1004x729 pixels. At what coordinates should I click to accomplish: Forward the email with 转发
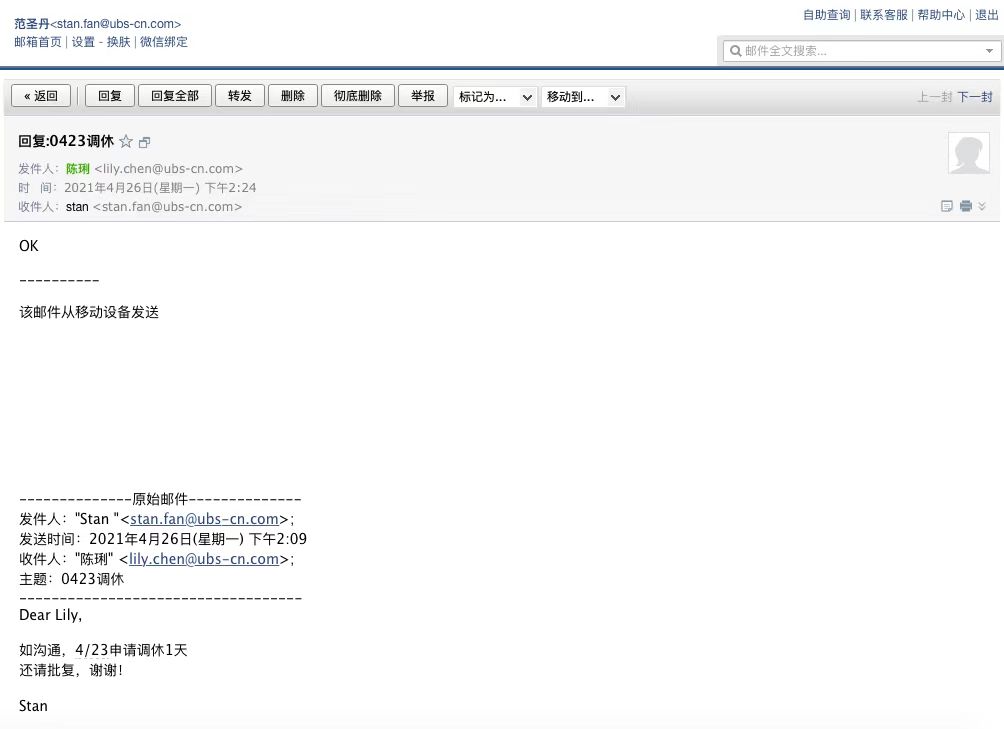click(240, 96)
